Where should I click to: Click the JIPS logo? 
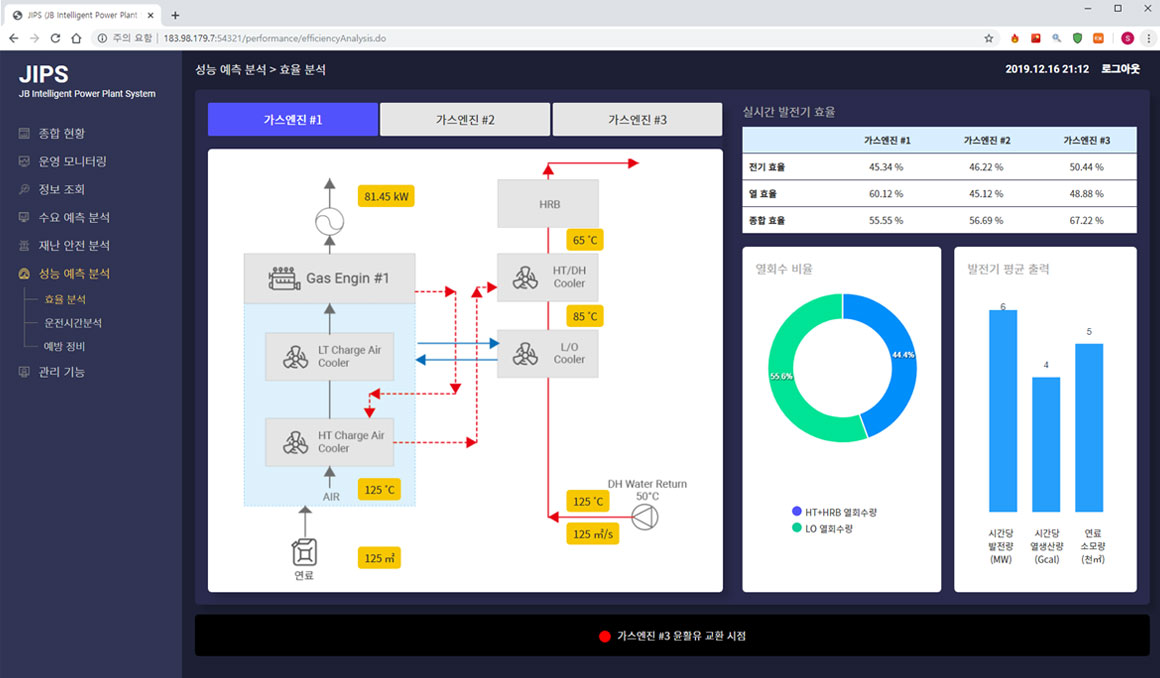click(x=43, y=74)
